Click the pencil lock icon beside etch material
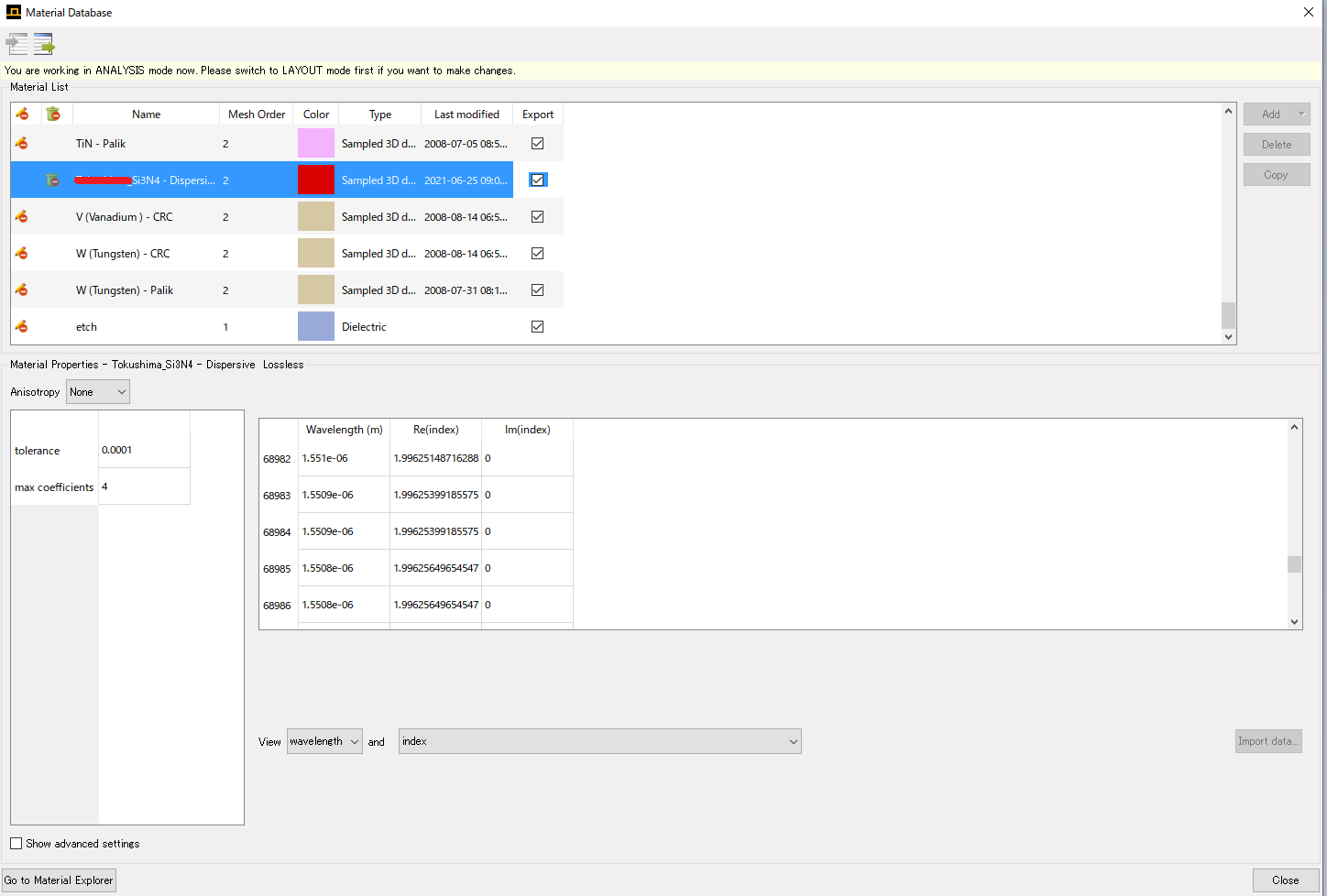Image resolution: width=1327 pixels, height=896 pixels. coord(22,327)
